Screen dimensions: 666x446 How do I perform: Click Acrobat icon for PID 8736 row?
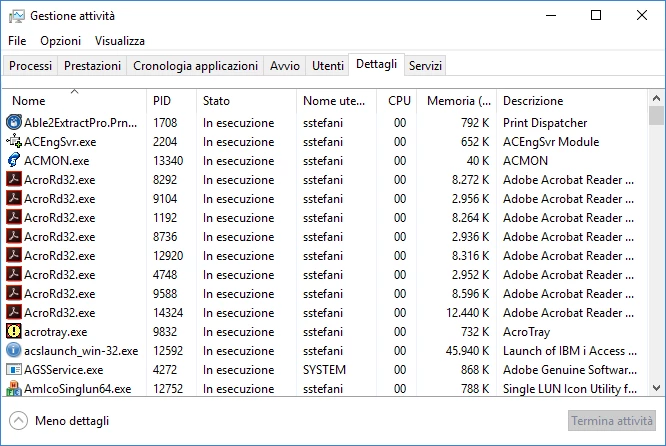click(14, 236)
